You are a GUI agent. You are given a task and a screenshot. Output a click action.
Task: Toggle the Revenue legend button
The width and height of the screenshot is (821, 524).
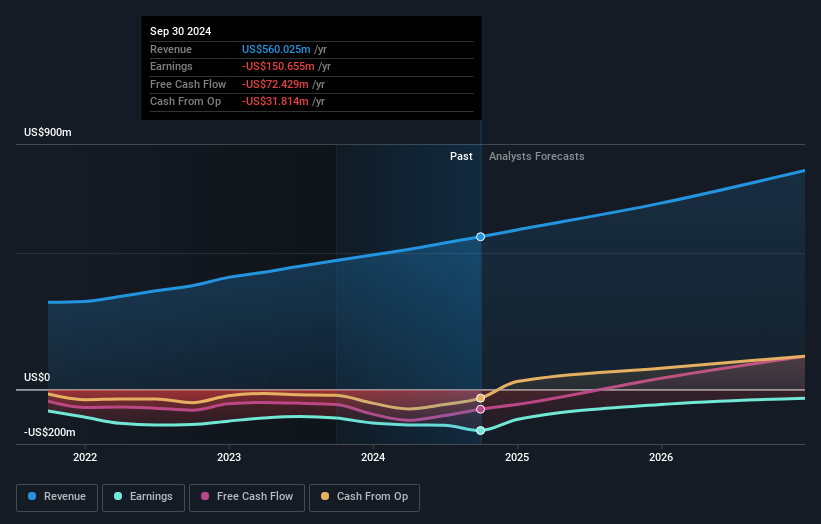(x=57, y=497)
